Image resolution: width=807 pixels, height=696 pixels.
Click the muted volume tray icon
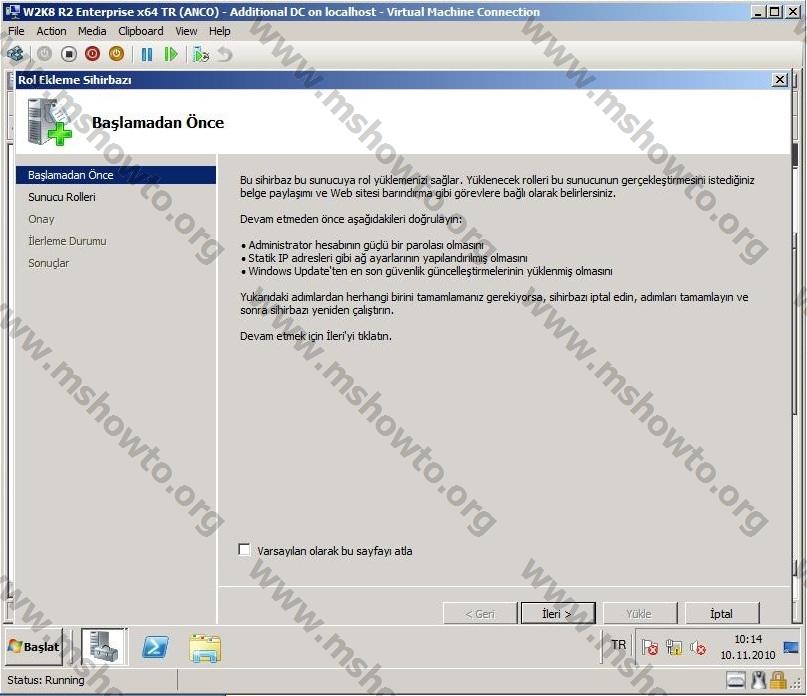click(698, 647)
